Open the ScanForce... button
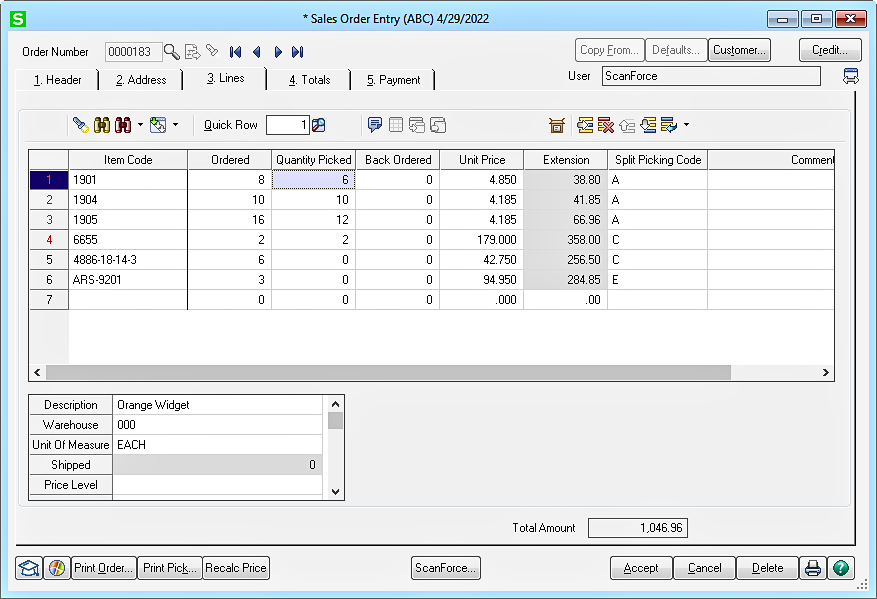Viewport: 877px width, 599px height. click(446, 568)
